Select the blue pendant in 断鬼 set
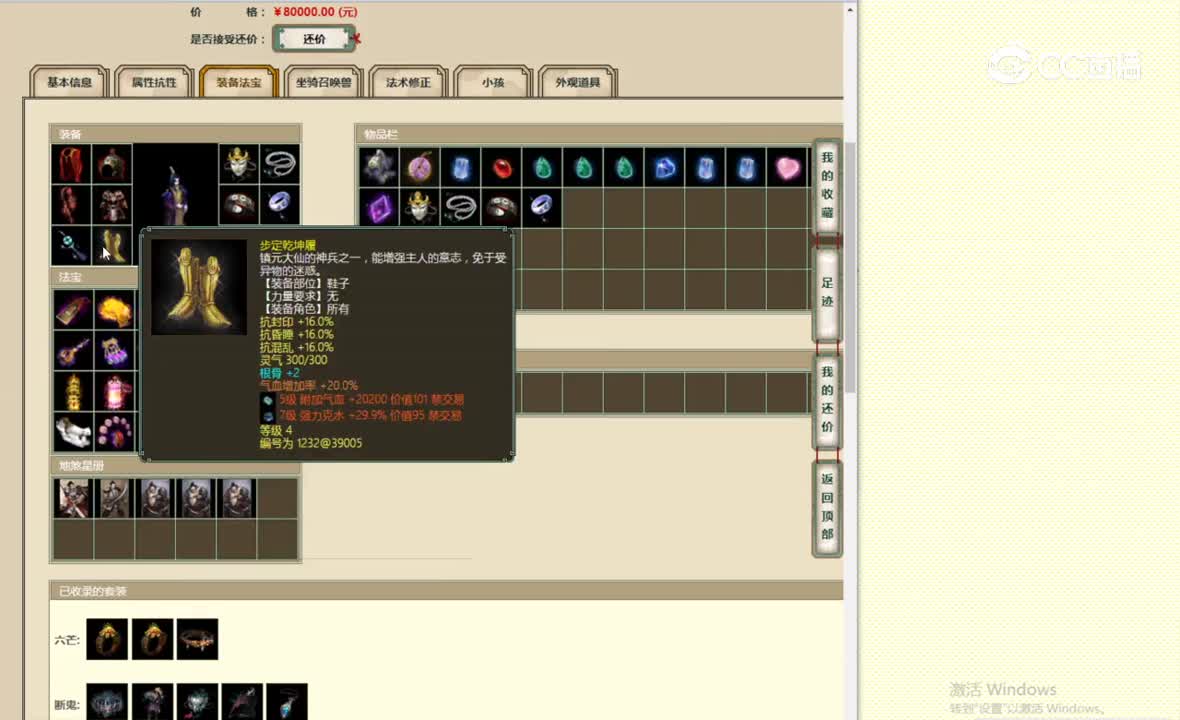The width and height of the screenshot is (1180, 720). pyautogui.click(x=287, y=703)
